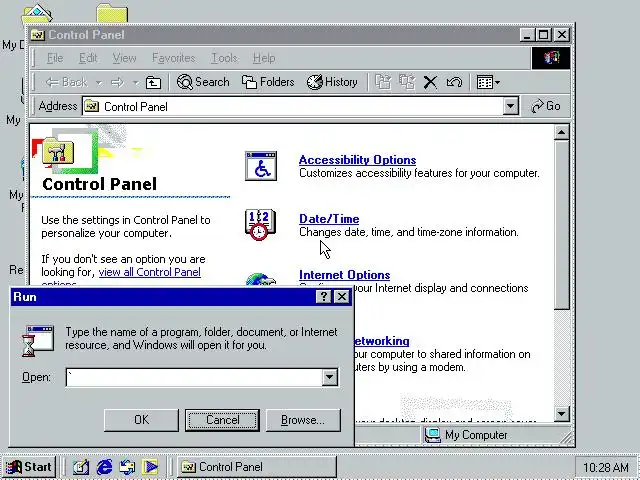Click the Address bar Control Panel icon

click(x=92, y=107)
